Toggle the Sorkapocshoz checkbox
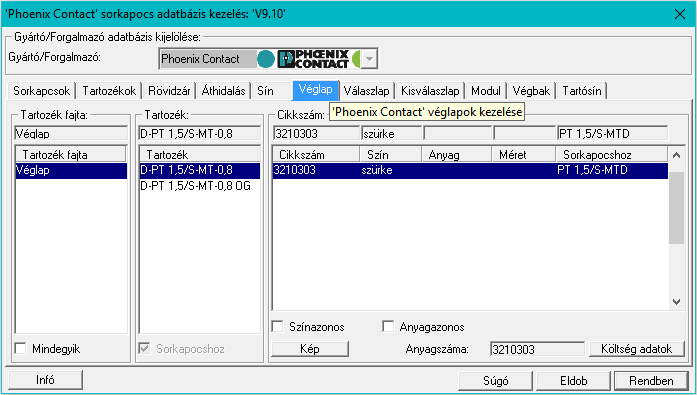 pos(144,348)
